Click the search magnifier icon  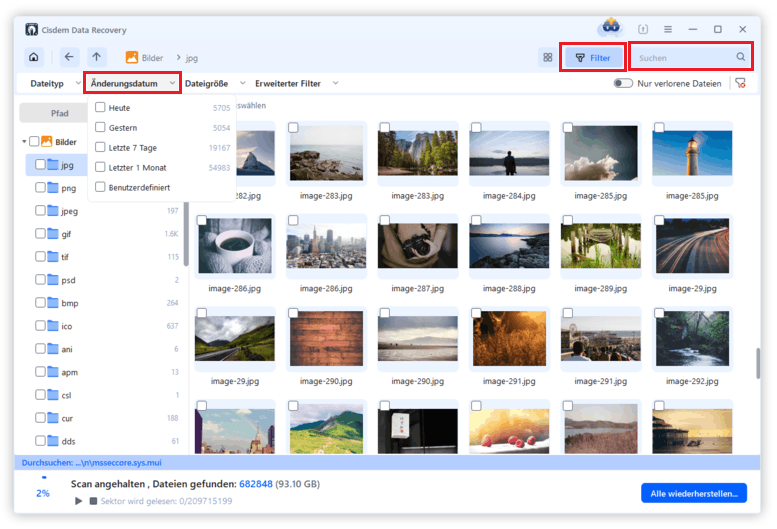tap(741, 58)
